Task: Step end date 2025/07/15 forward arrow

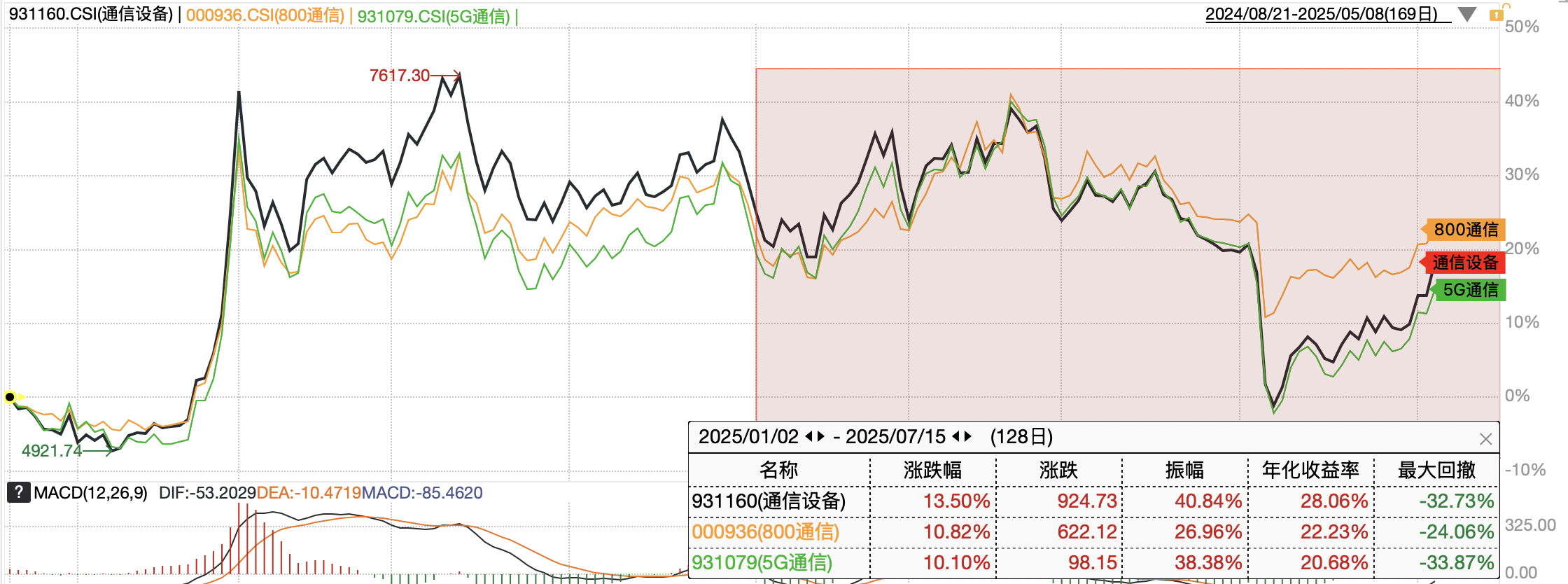Action: point(968,437)
